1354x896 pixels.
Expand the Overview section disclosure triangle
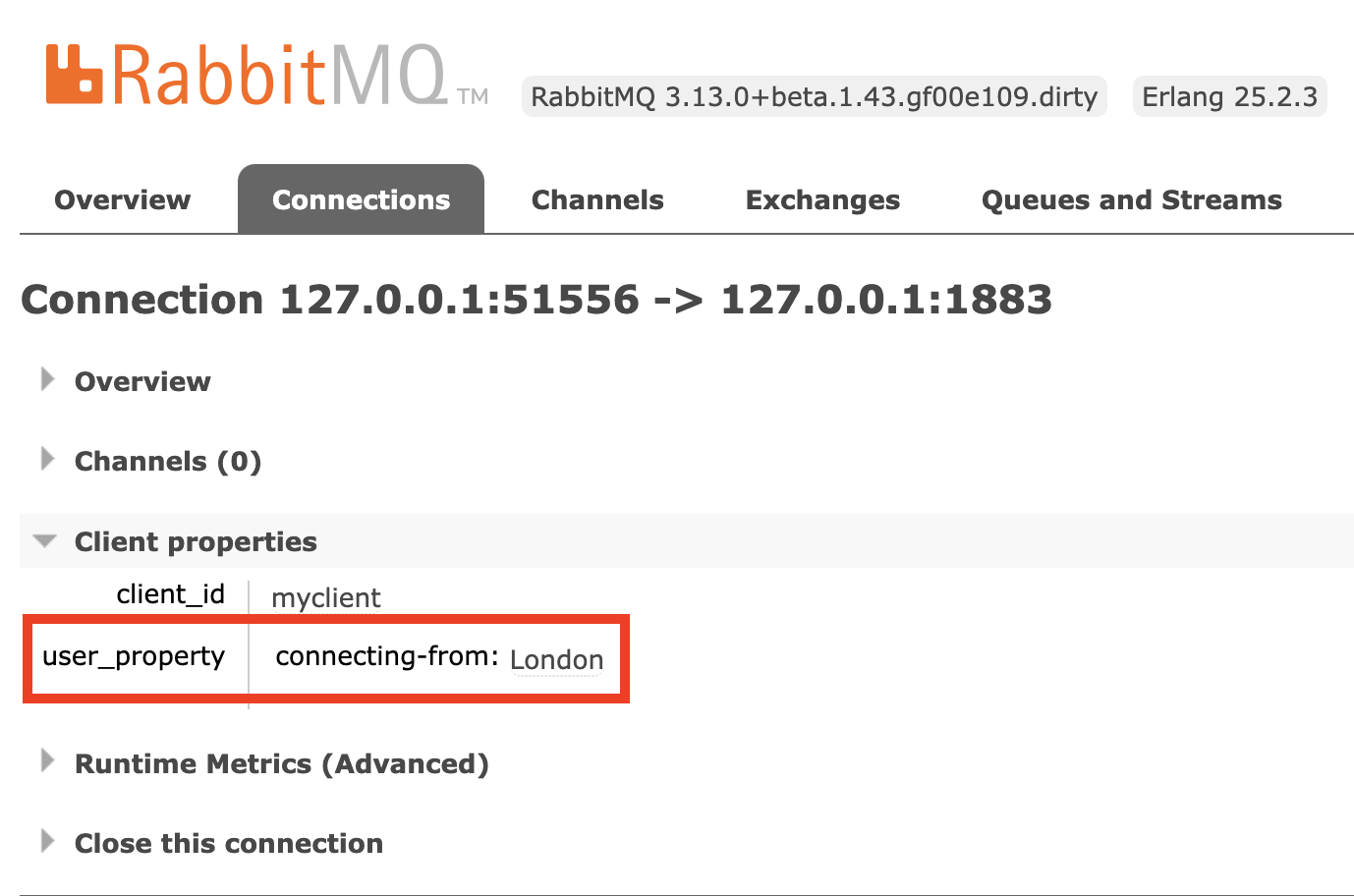[46, 380]
